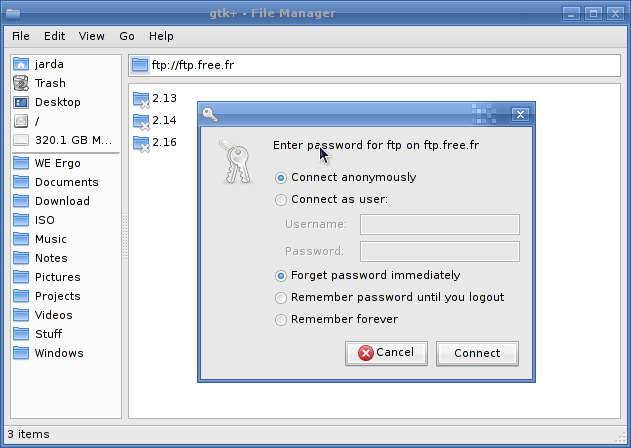Click the Password input field

(440, 252)
